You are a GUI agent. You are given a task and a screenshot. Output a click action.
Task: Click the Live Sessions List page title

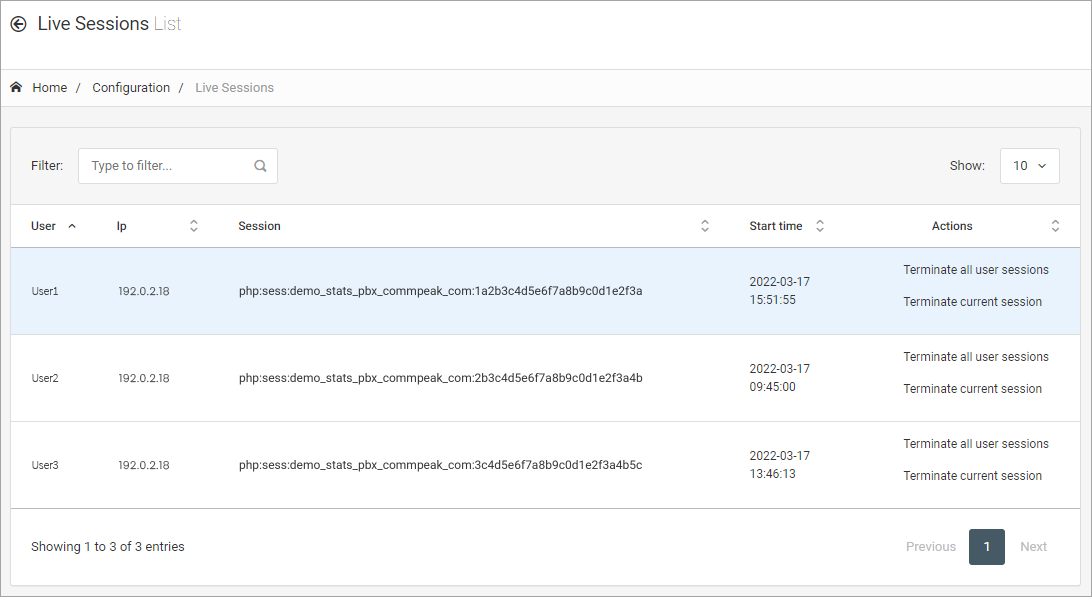(x=109, y=24)
